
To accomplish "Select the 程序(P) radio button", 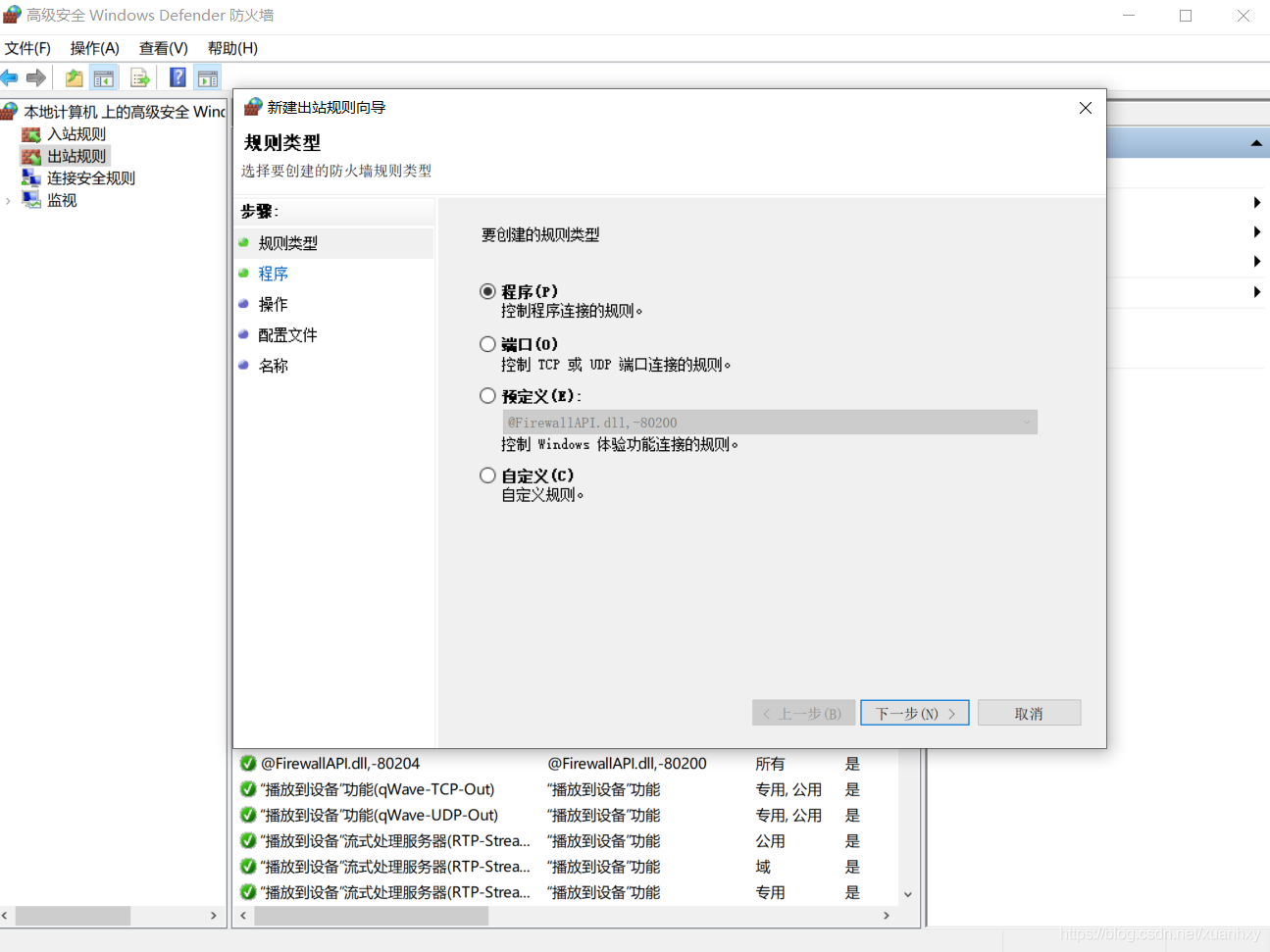I will tap(487, 291).
